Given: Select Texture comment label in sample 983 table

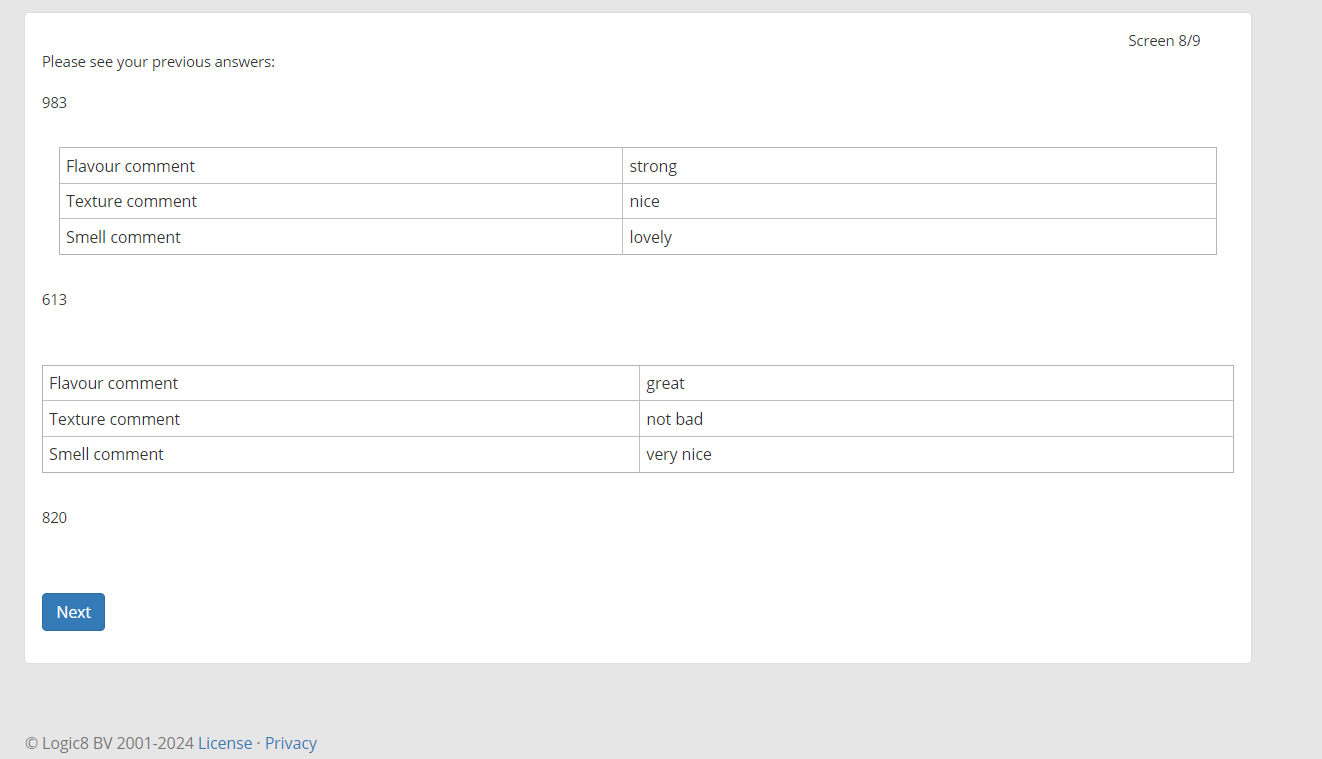Looking at the screenshot, I should coord(132,201).
